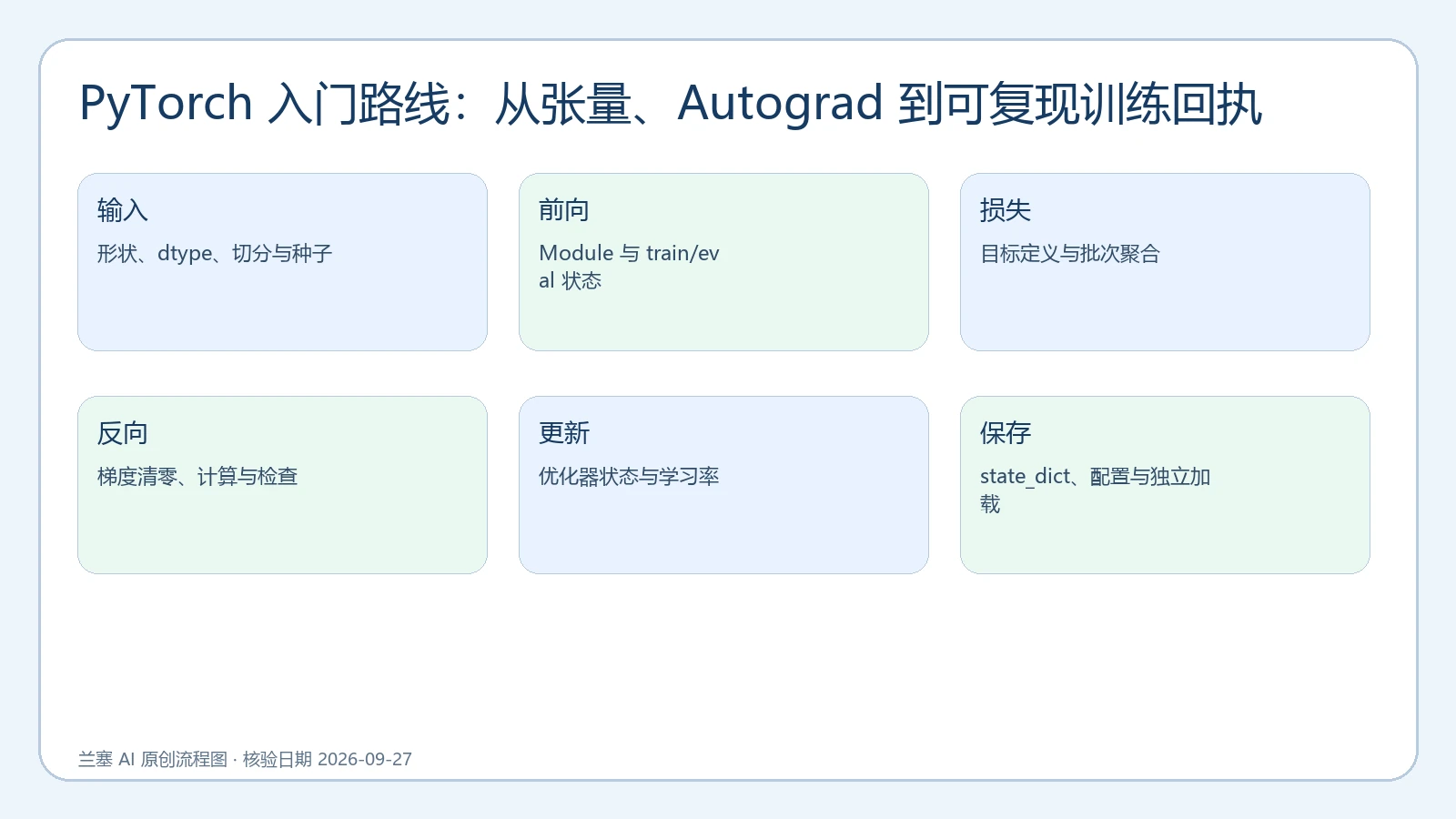Select the "损失" card heading

tap(1006, 210)
